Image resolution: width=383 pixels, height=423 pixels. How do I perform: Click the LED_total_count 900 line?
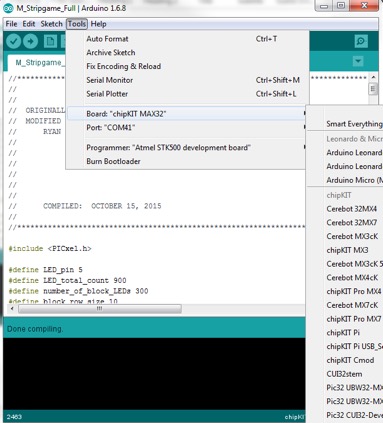click(67, 280)
